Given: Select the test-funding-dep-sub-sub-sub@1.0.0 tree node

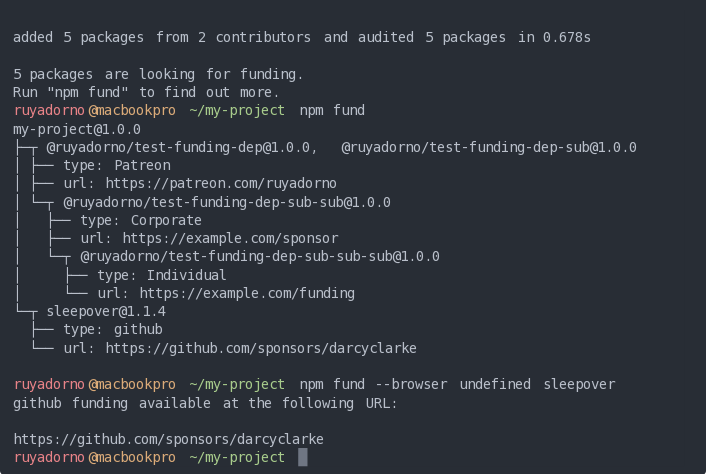Looking at the screenshot, I should pos(260,256).
